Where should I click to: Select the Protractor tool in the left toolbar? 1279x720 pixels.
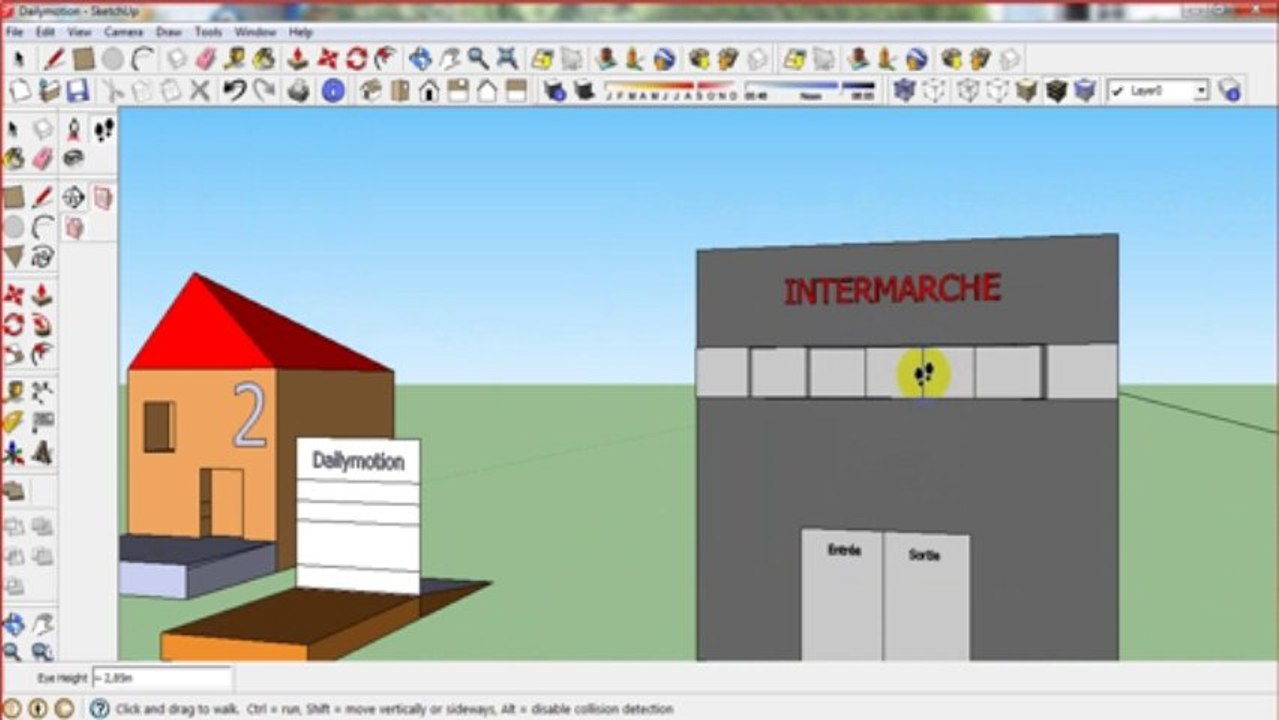13,421
